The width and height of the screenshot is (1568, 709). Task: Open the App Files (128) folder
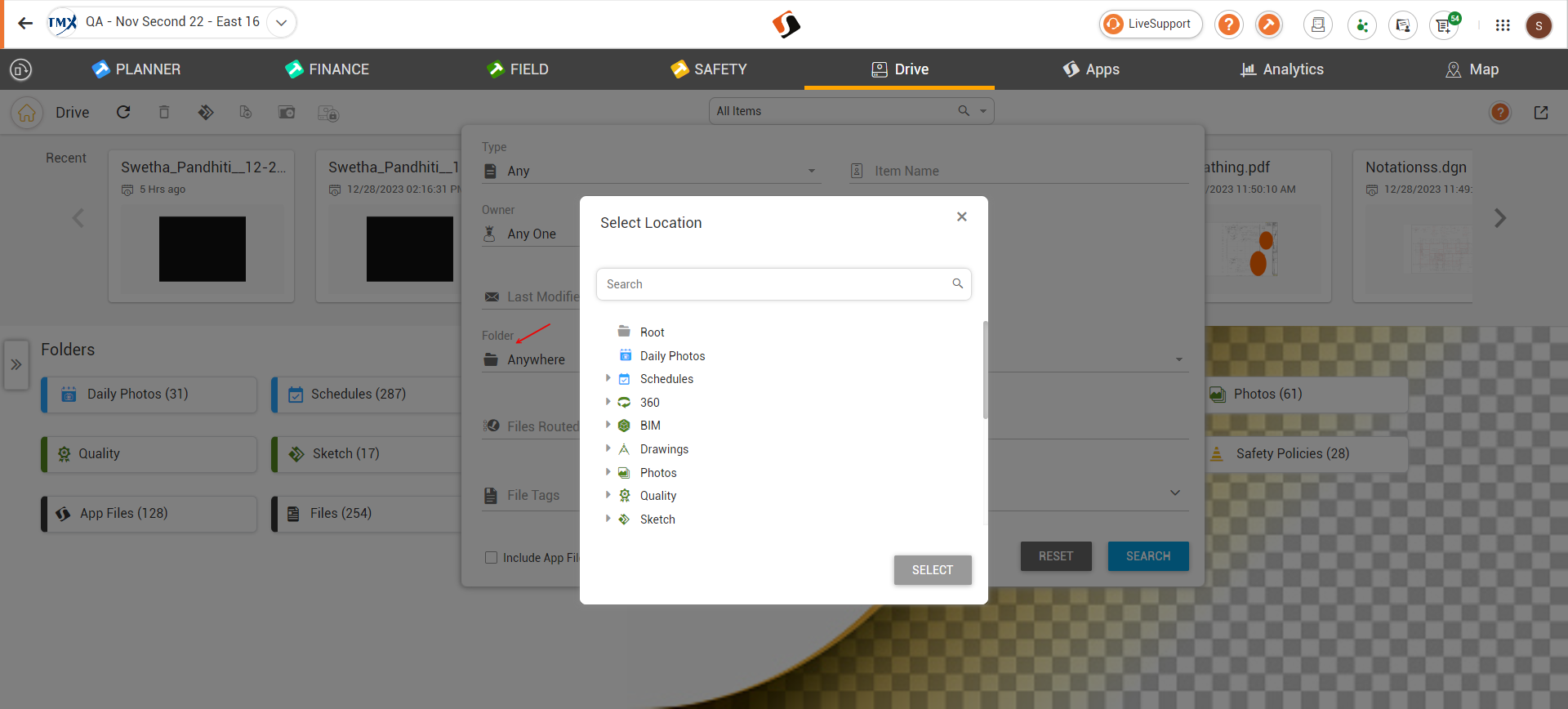tap(149, 514)
